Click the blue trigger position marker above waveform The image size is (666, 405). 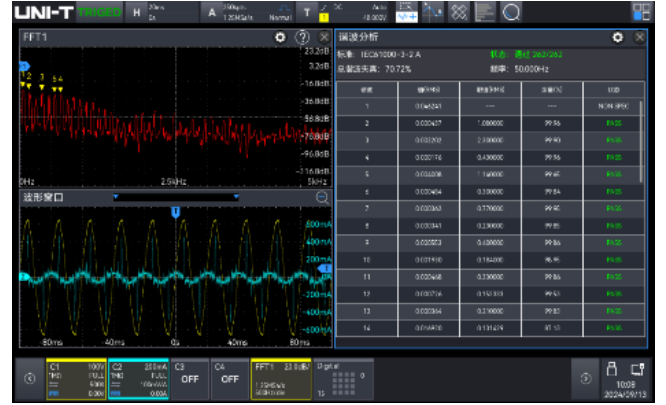point(176,212)
